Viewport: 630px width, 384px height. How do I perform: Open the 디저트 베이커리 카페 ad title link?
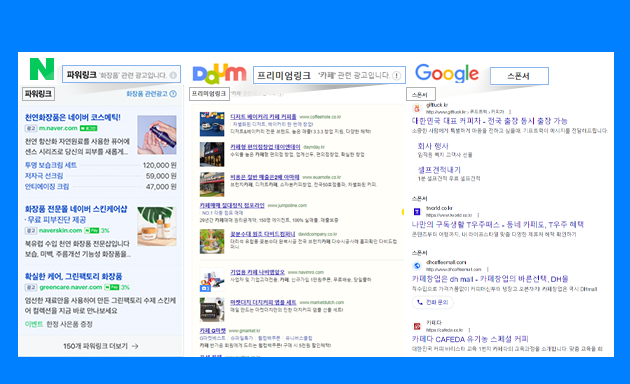pos(263,117)
